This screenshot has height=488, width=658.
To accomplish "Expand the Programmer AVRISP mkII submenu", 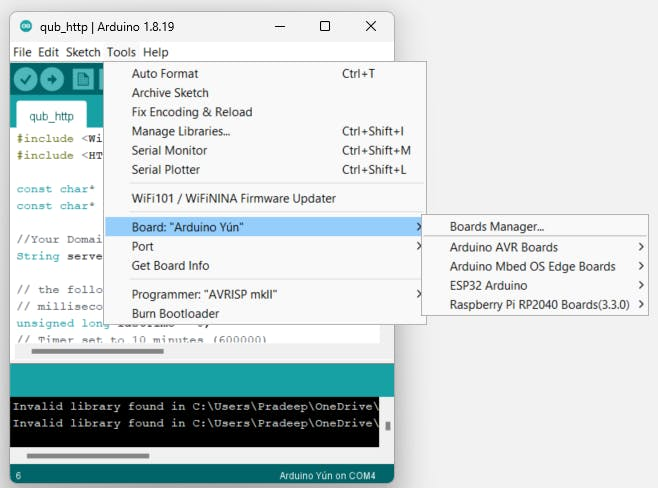I will (204, 294).
